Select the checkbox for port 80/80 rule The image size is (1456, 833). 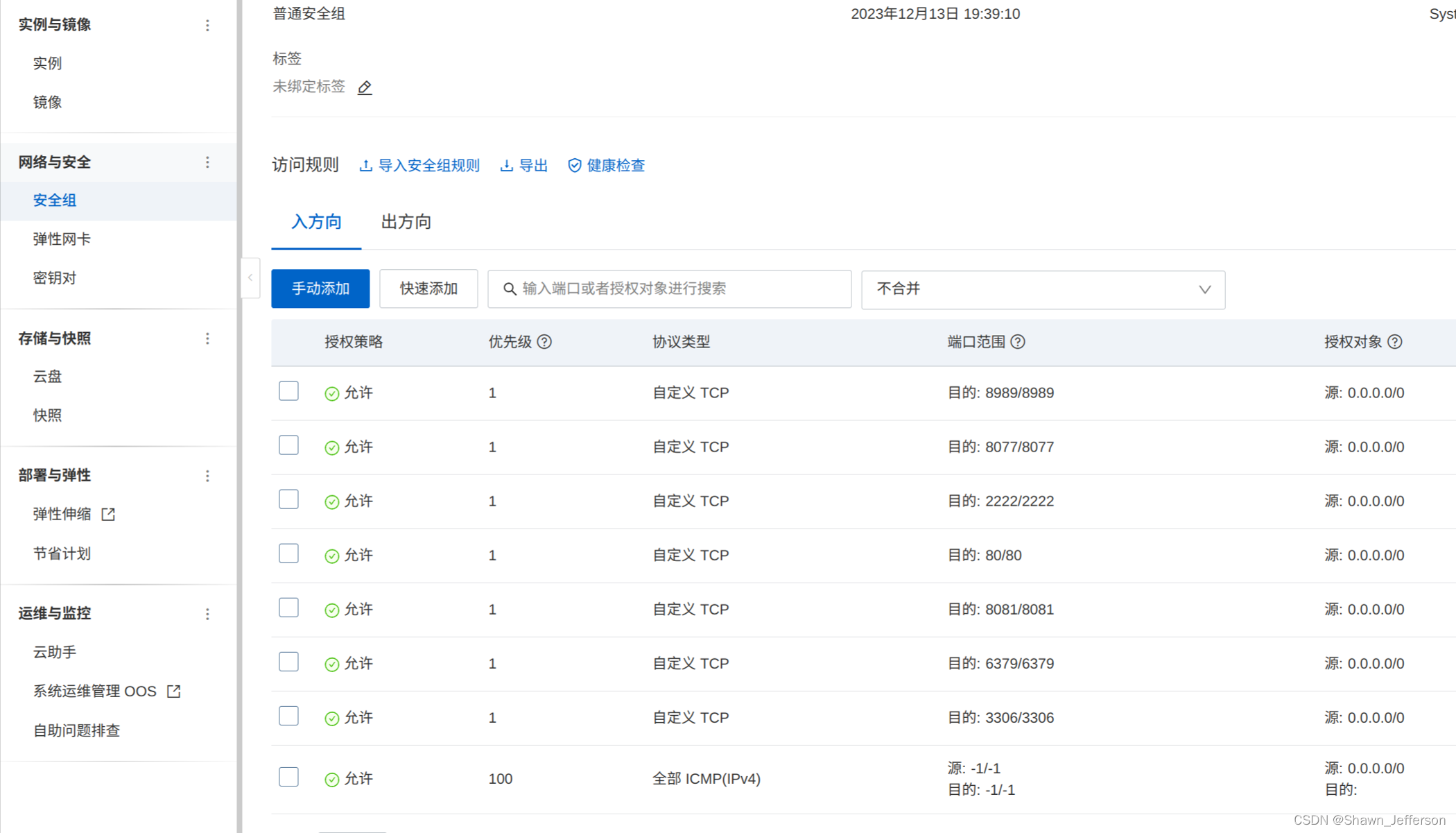point(288,553)
